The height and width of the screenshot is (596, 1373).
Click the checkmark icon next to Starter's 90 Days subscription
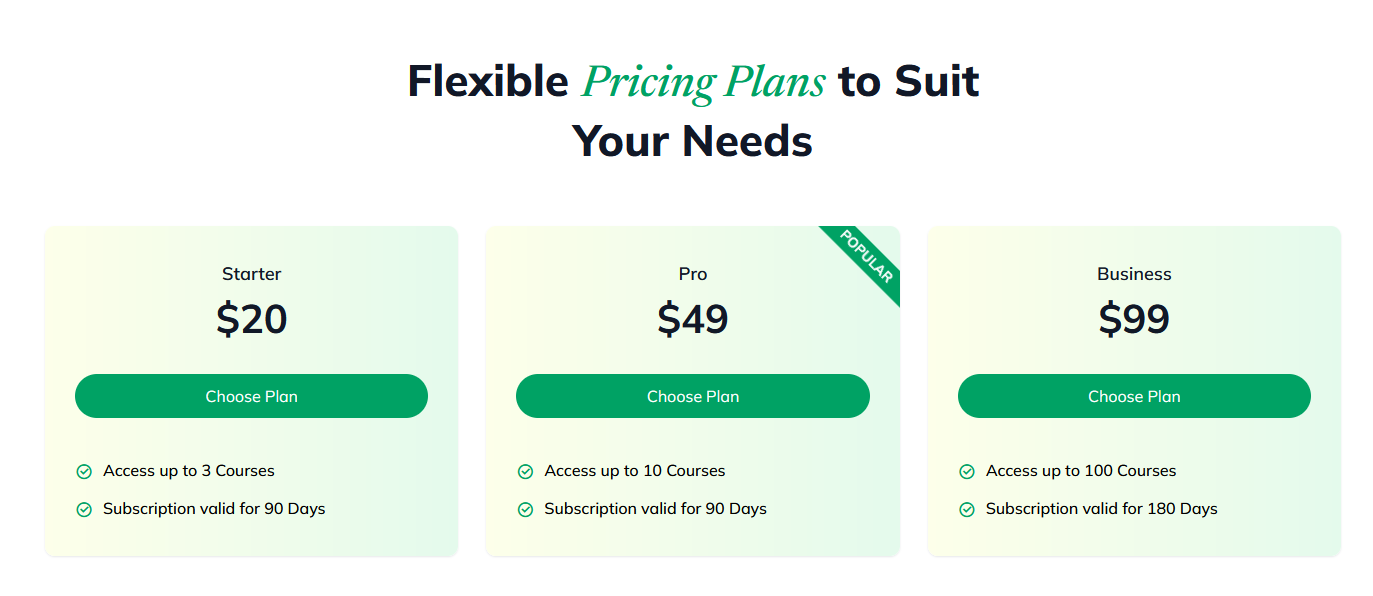pyautogui.click(x=84, y=510)
